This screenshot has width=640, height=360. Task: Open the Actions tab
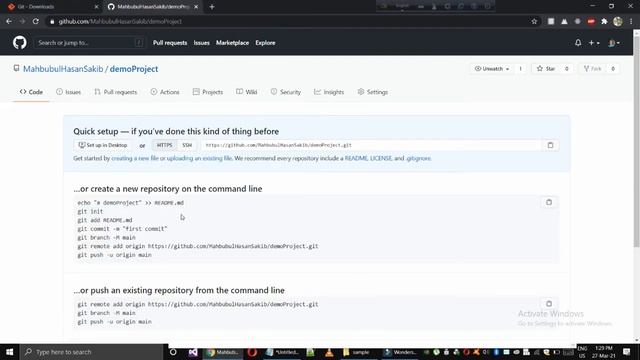tap(165, 92)
